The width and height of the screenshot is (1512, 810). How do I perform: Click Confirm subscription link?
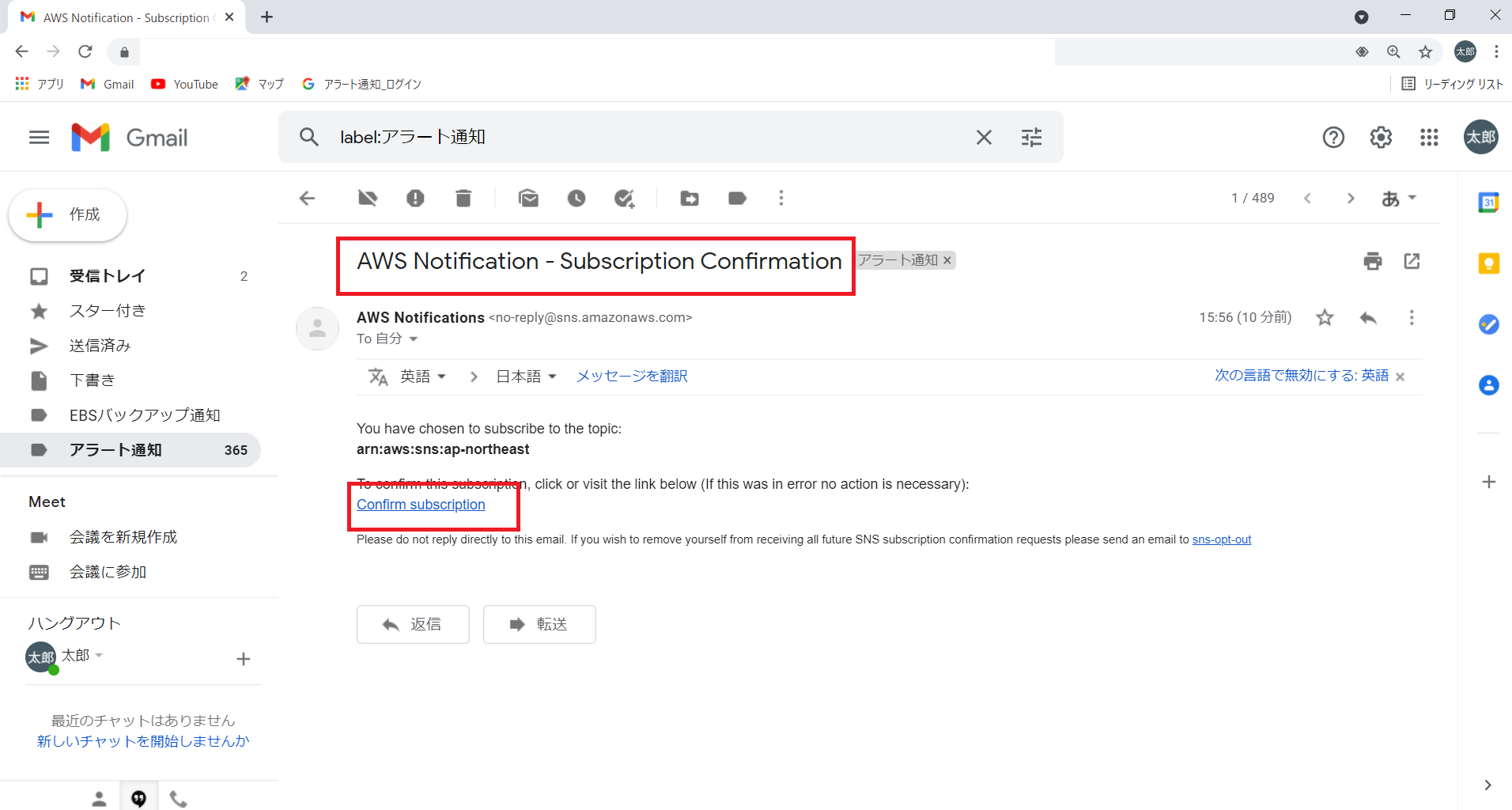421,505
